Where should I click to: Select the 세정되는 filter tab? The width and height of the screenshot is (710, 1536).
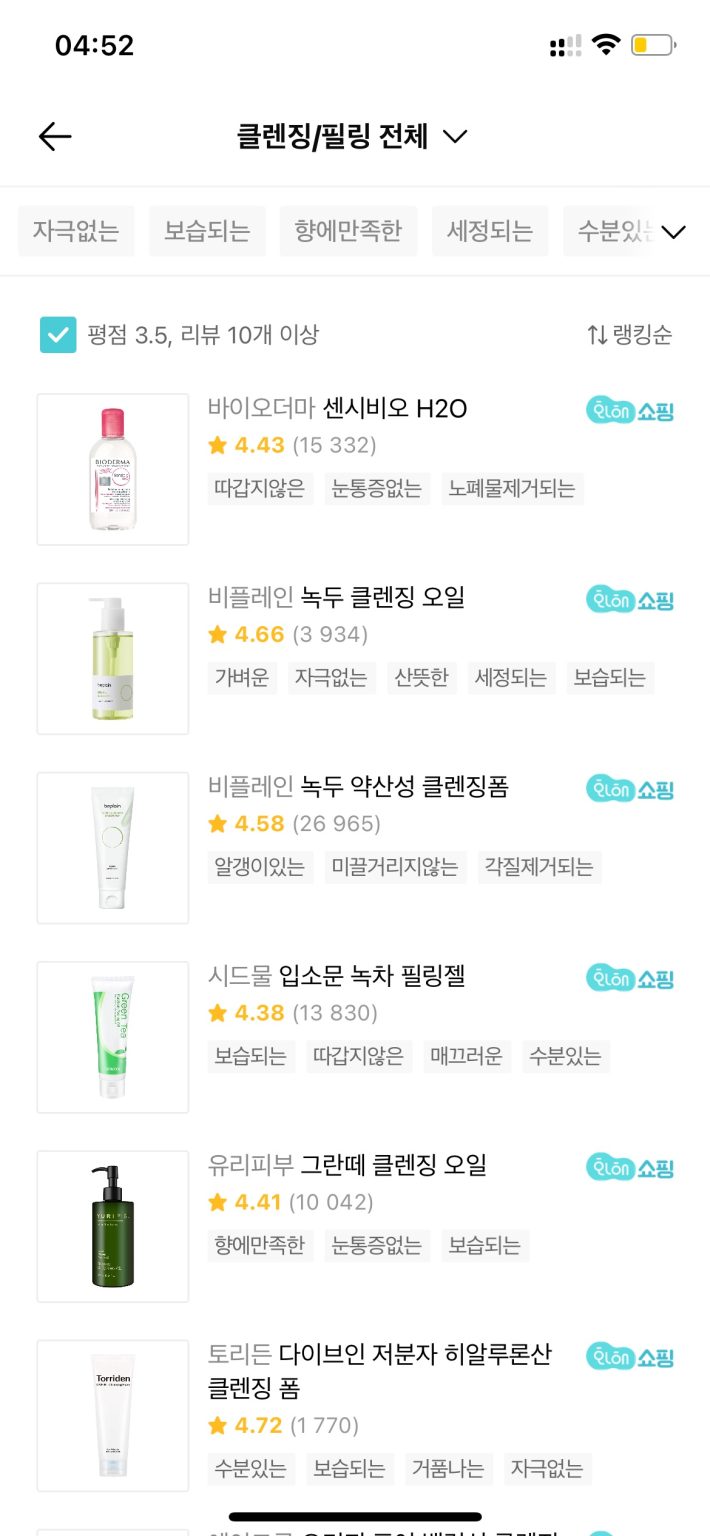491,231
